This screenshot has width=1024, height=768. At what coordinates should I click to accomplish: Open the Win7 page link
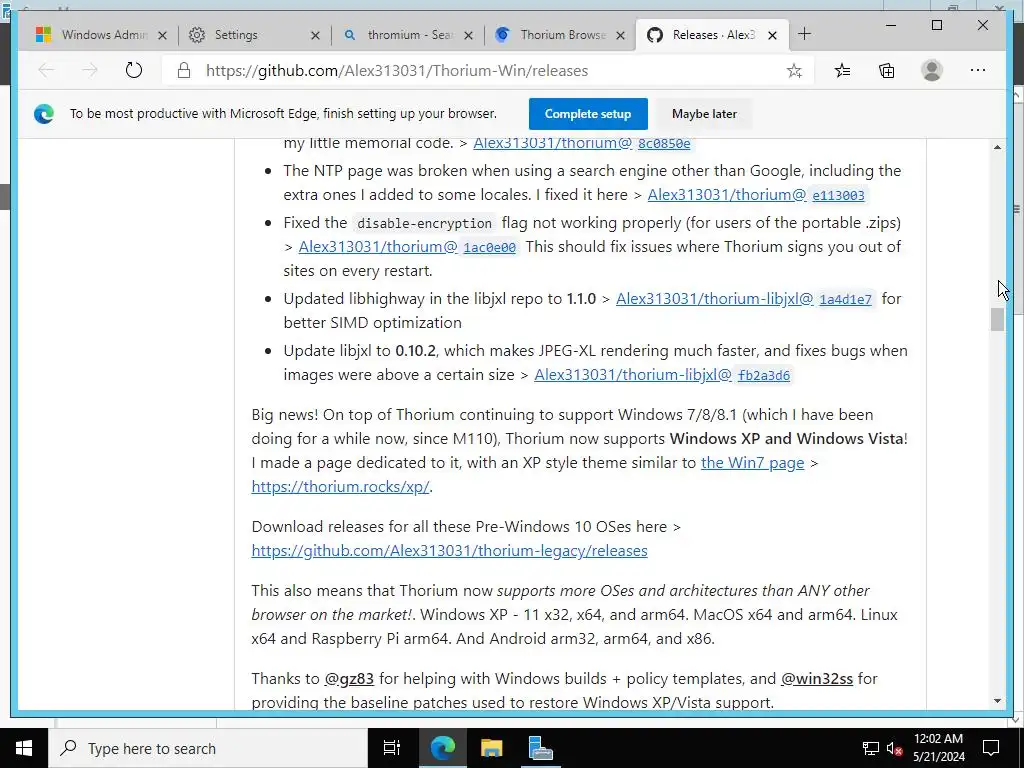[x=752, y=462]
